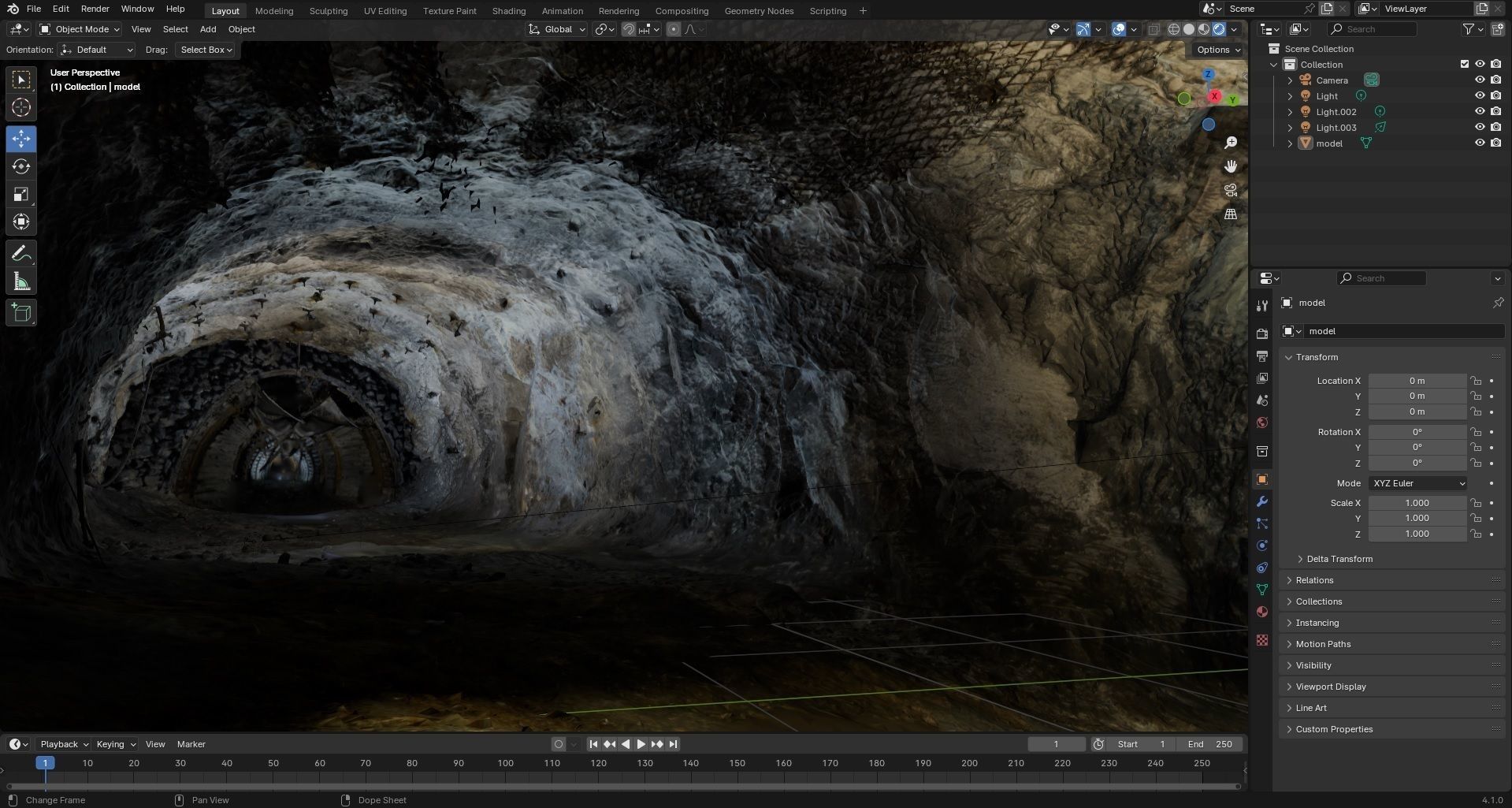1512x808 pixels.
Task: Open the timeline Keying popover
Action: click(x=115, y=744)
